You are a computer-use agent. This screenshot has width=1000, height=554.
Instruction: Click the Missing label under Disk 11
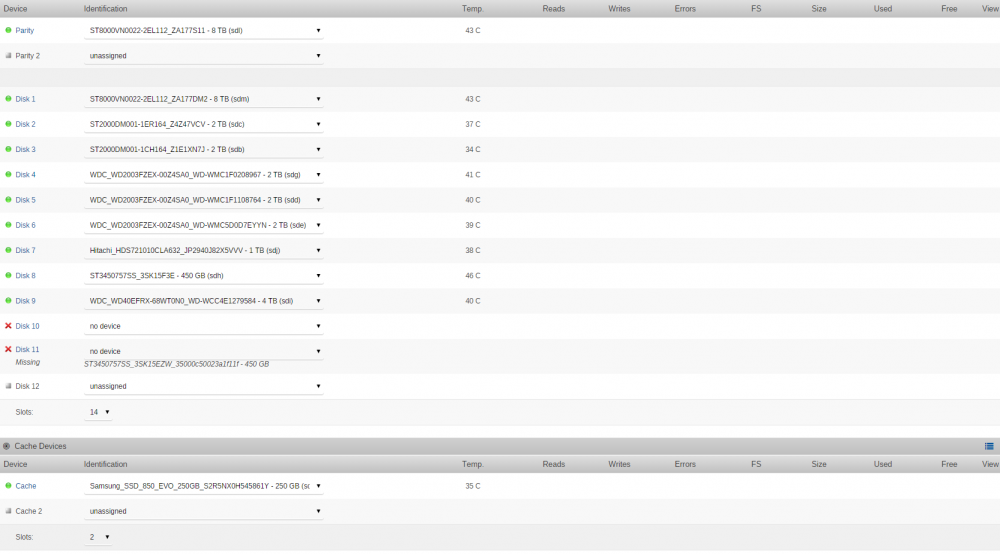[x=27, y=363]
